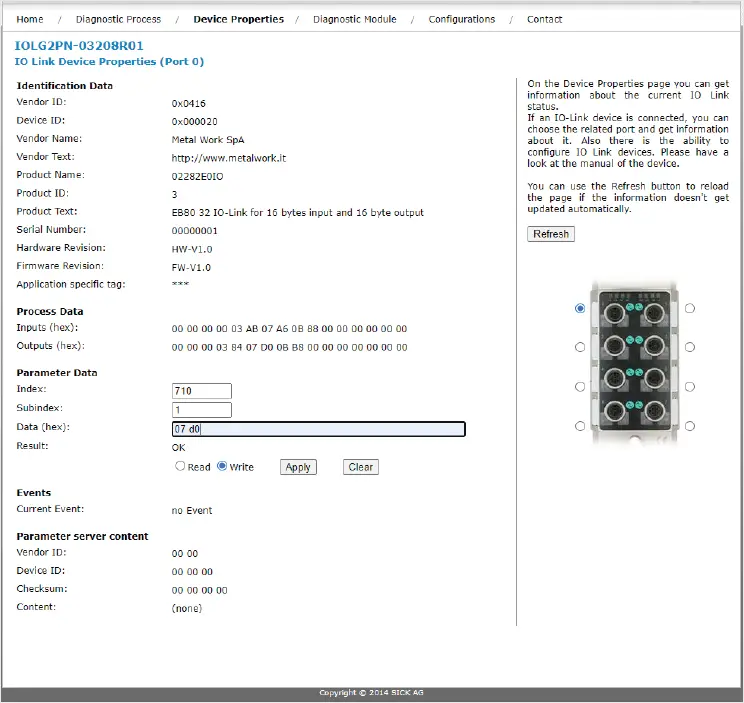The height and width of the screenshot is (703, 744).
Task: Click IO Link Device Properties (Port 0) heading
Action: click(x=109, y=62)
